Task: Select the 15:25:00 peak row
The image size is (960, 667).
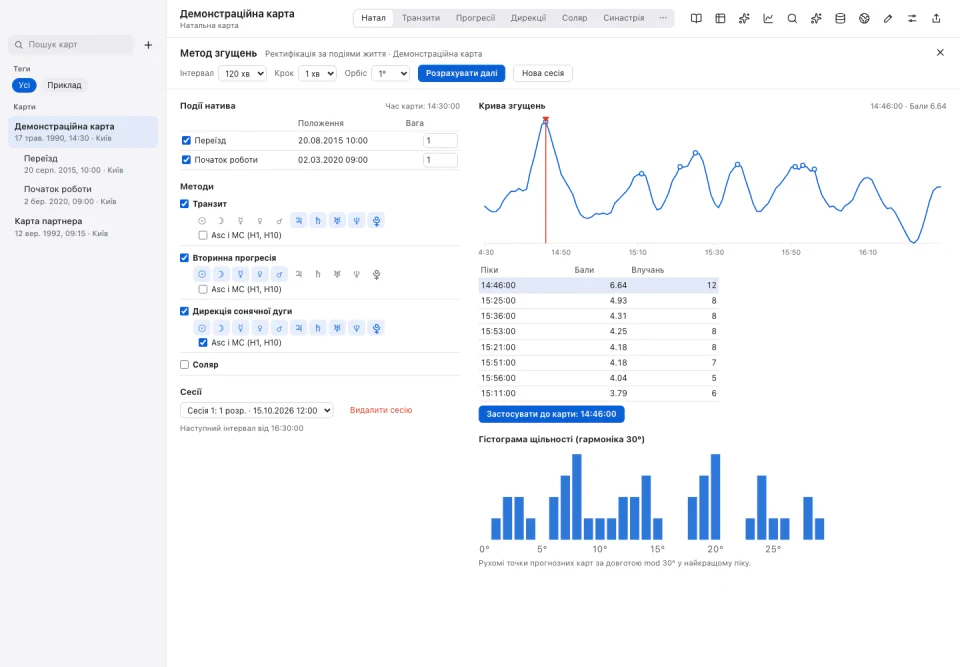Action: coord(598,301)
